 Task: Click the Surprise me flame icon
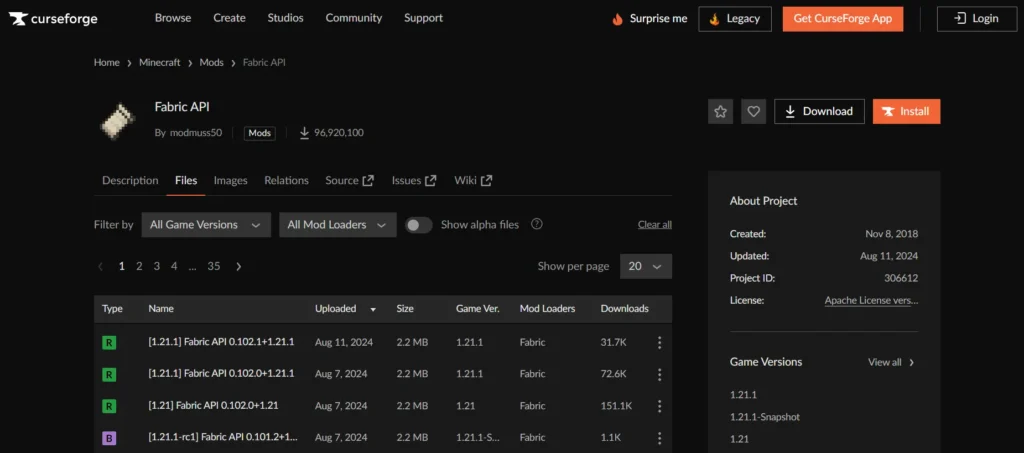click(617, 19)
